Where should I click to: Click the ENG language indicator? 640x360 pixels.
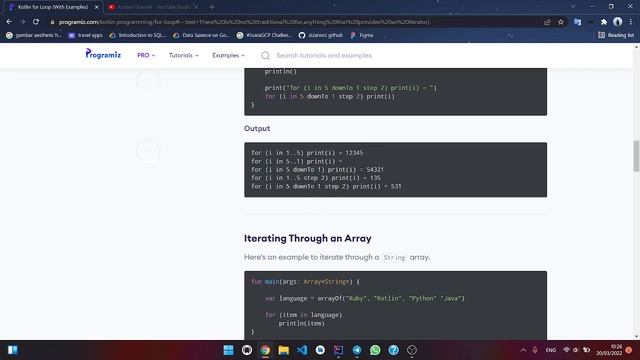(x=551, y=350)
